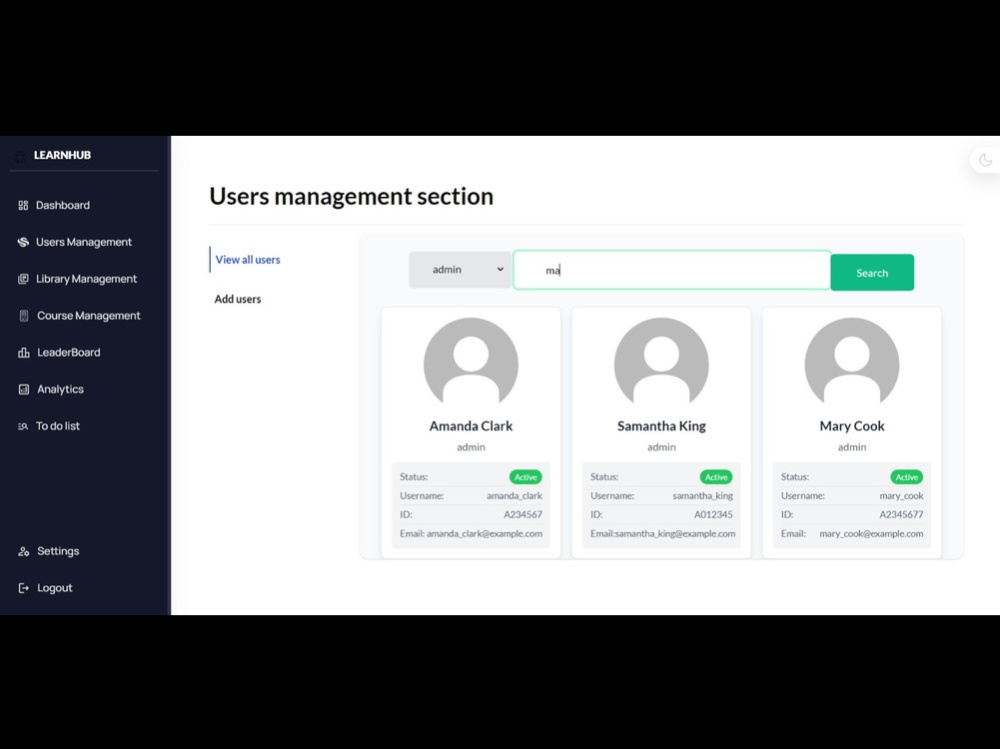Click the To do list icon
Viewport: 1000px width, 749px height.
(x=23, y=426)
